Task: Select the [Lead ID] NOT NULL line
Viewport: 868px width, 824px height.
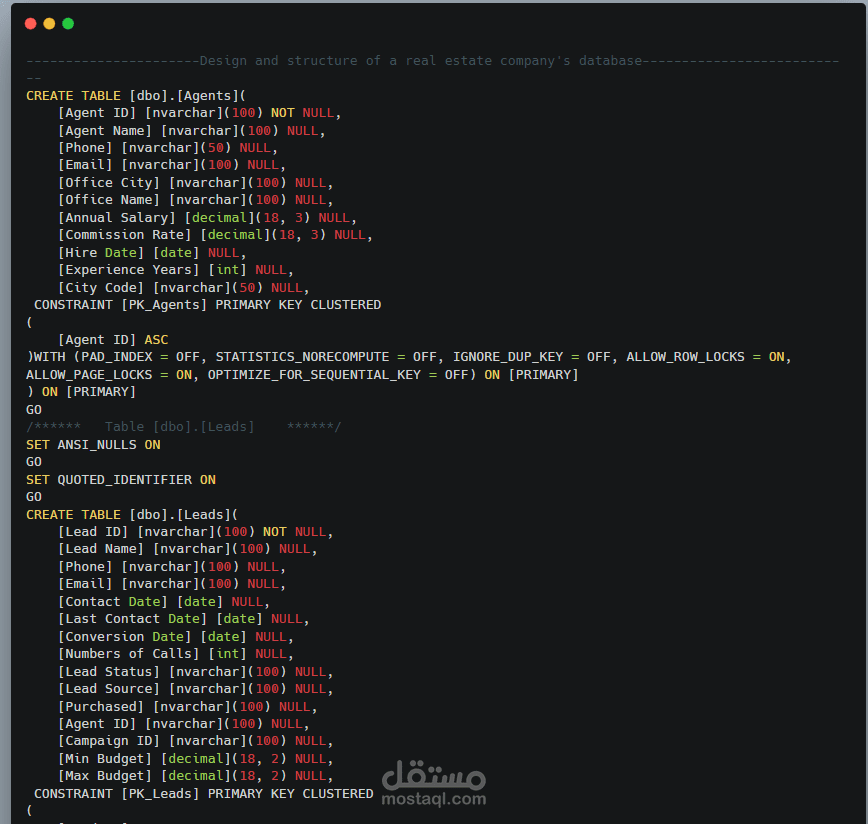Action: click(195, 532)
